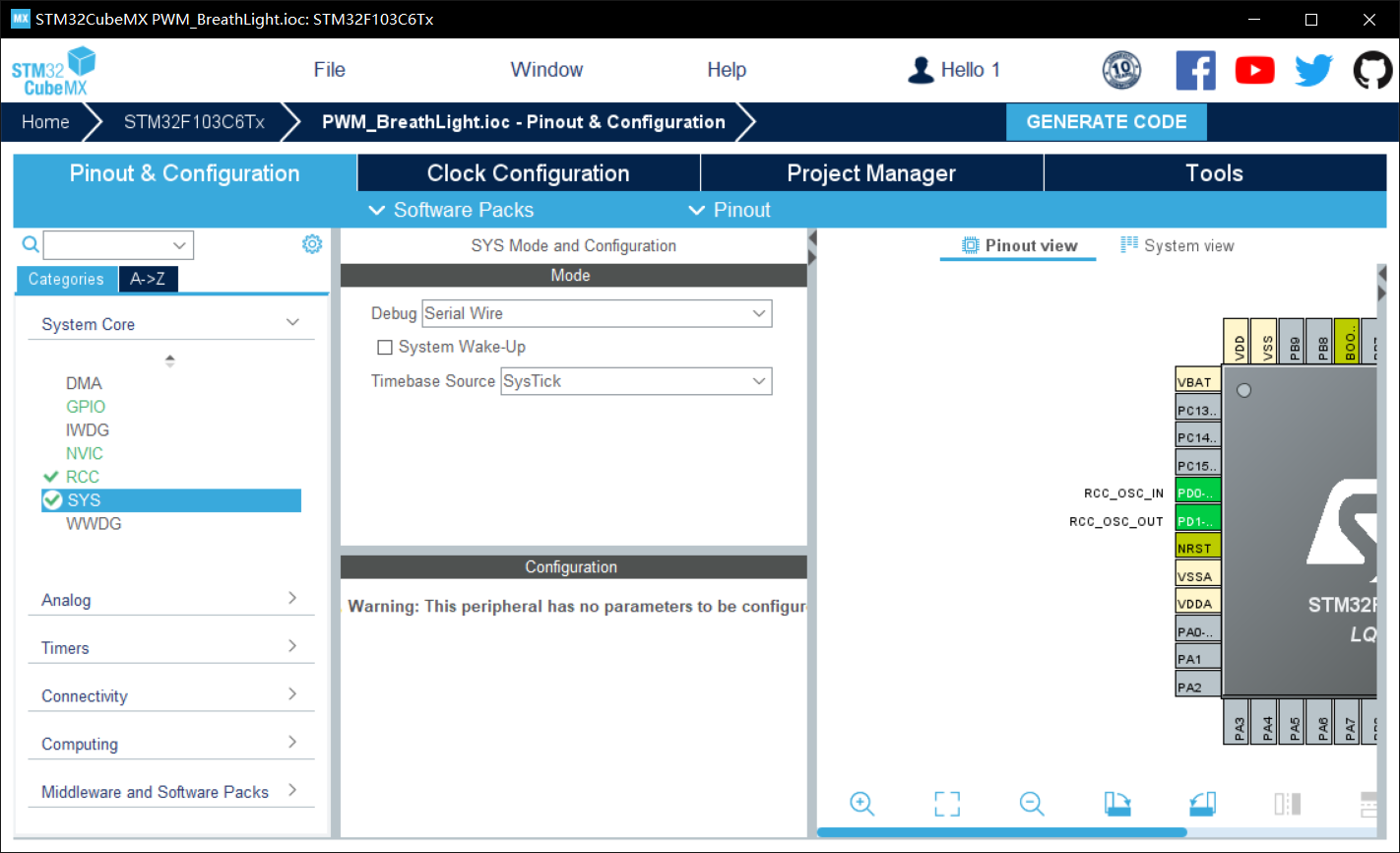The image size is (1400, 853).
Task: Click the STM32F103C6Tx breadcrumb
Action: [194, 122]
